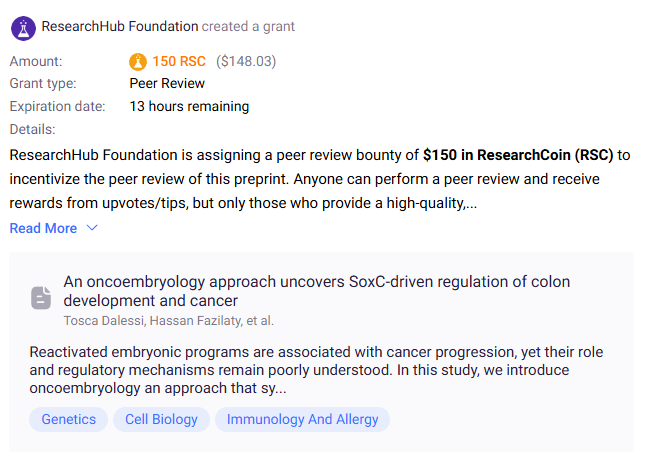
Task: Click the 'Expiration date:' label
Action: pyautogui.click(x=57, y=107)
